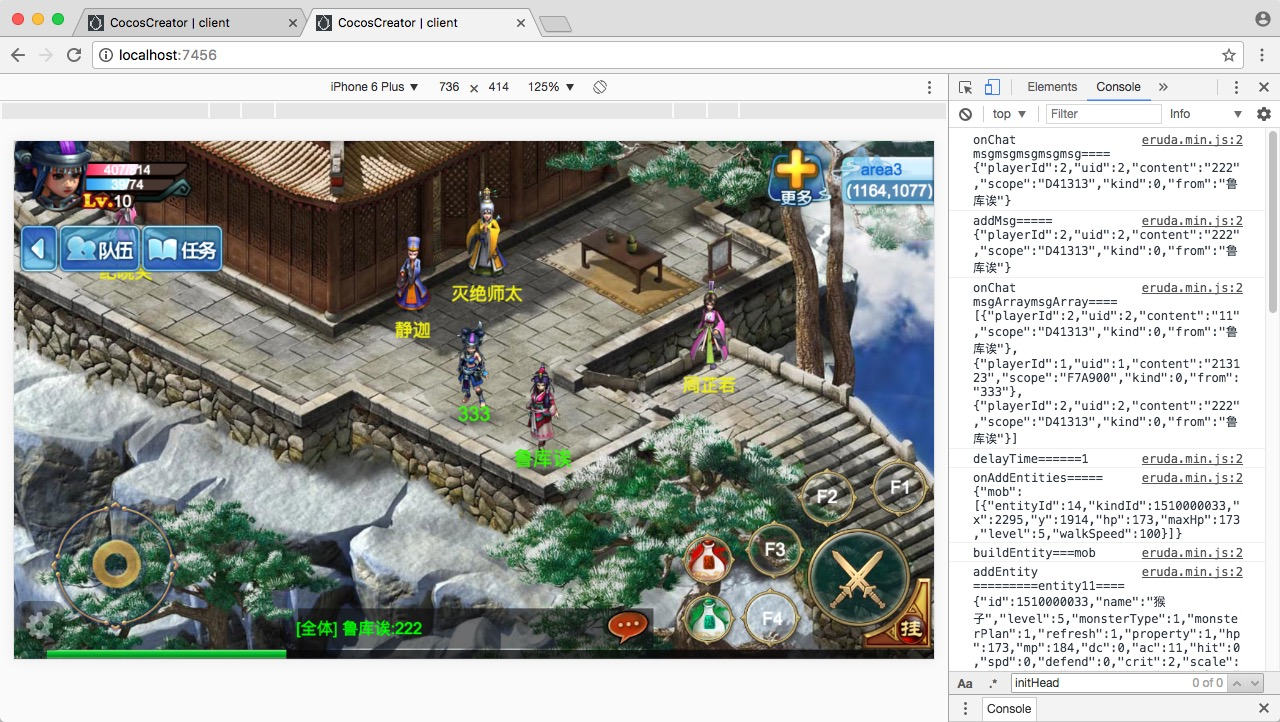Open the top execution context dropdown
The height and width of the screenshot is (722, 1280).
point(1009,114)
